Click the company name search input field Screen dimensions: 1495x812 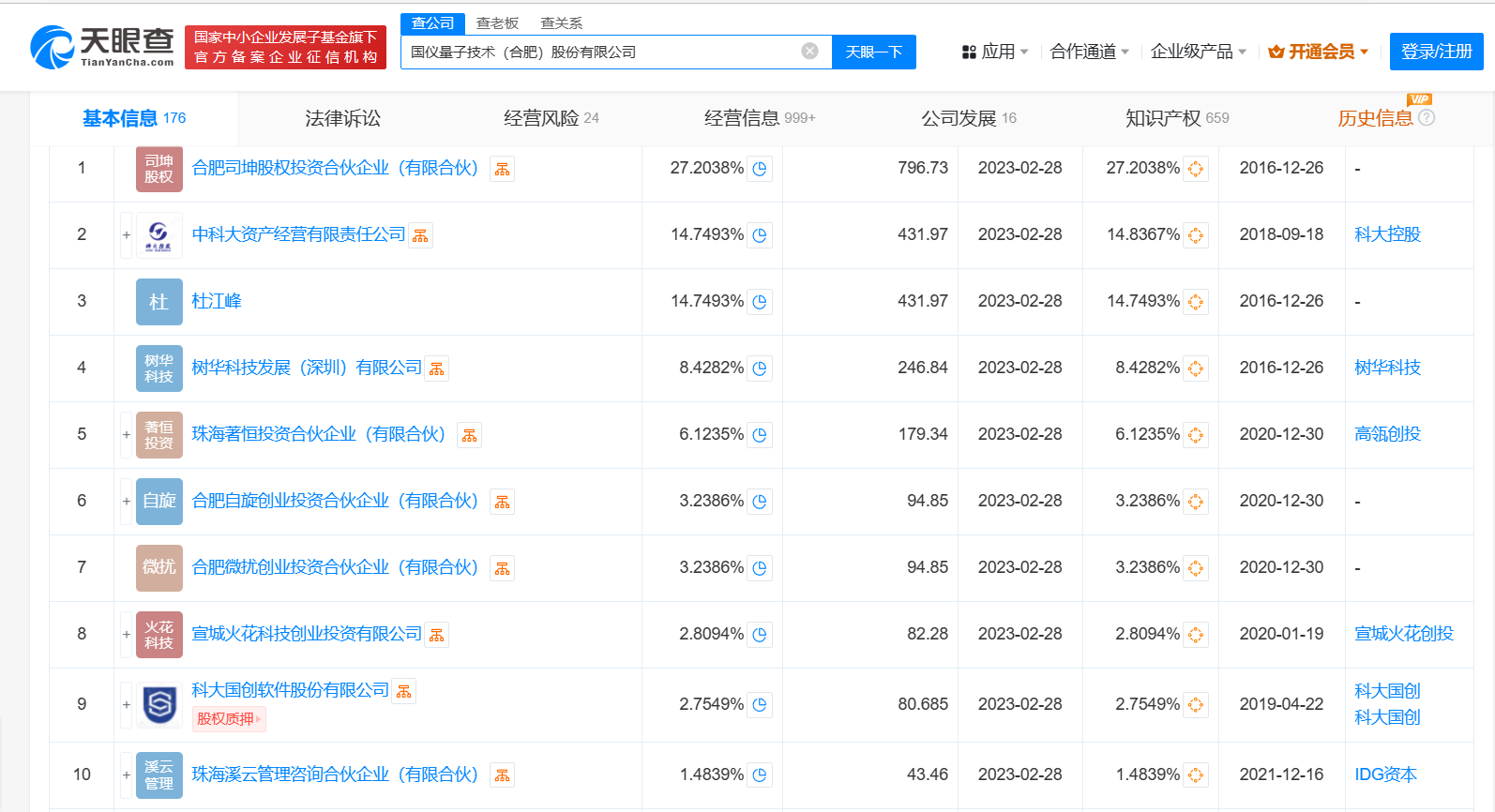point(600,52)
